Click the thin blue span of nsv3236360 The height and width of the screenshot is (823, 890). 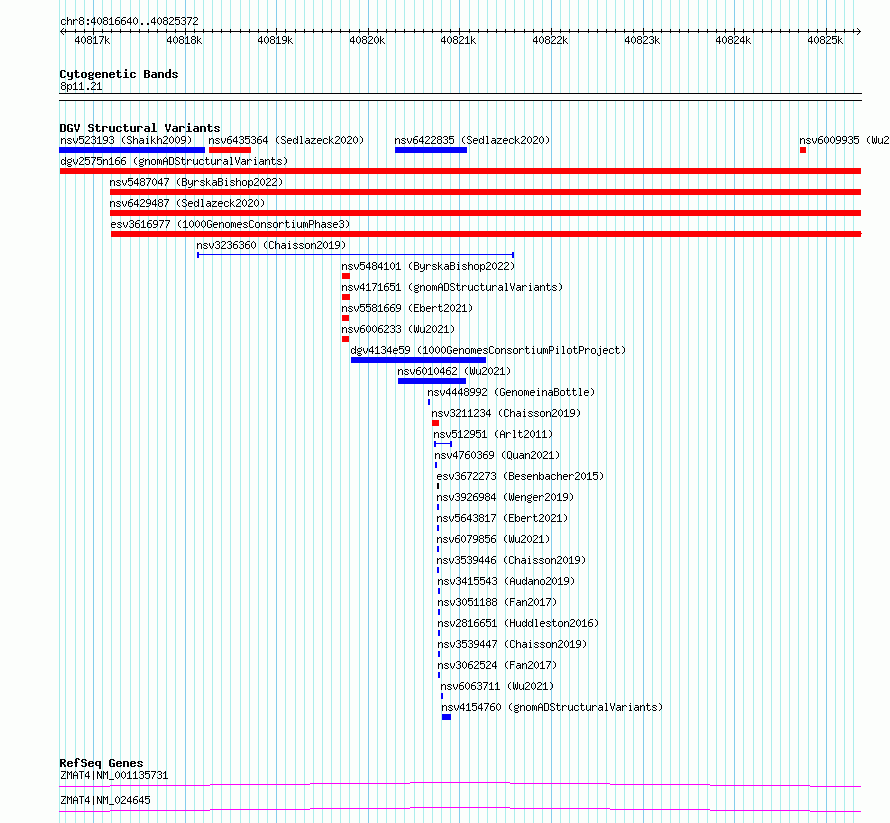coord(355,255)
